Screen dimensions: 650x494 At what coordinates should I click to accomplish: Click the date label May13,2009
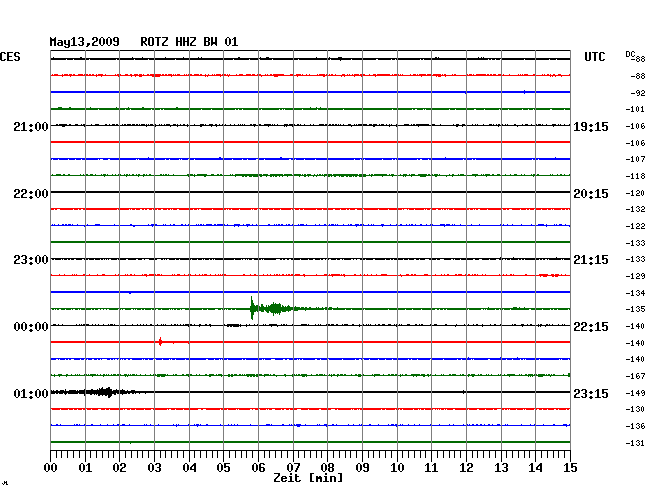(x=85, y=42)
